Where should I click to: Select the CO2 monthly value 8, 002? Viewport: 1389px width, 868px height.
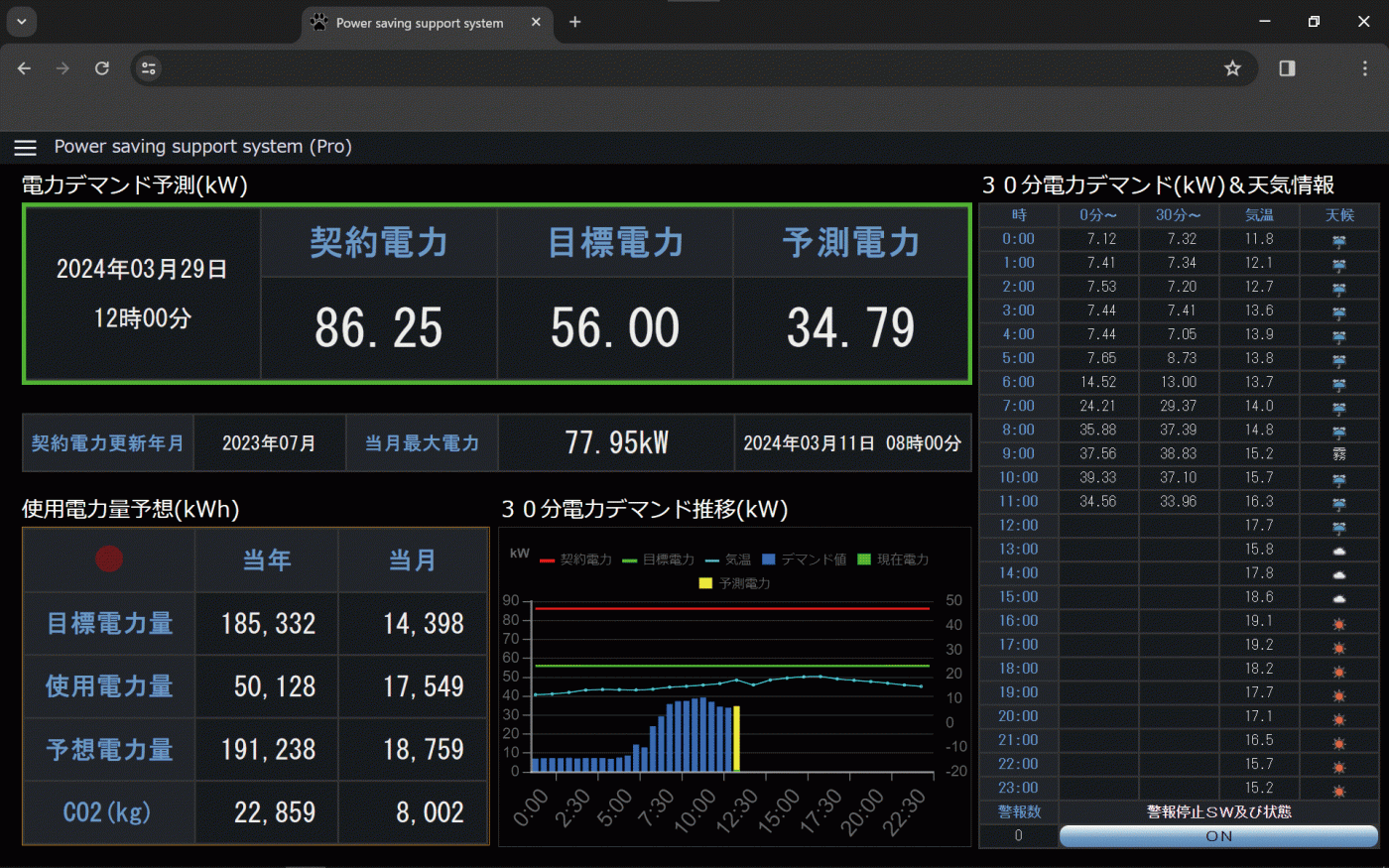pos(430,812)
